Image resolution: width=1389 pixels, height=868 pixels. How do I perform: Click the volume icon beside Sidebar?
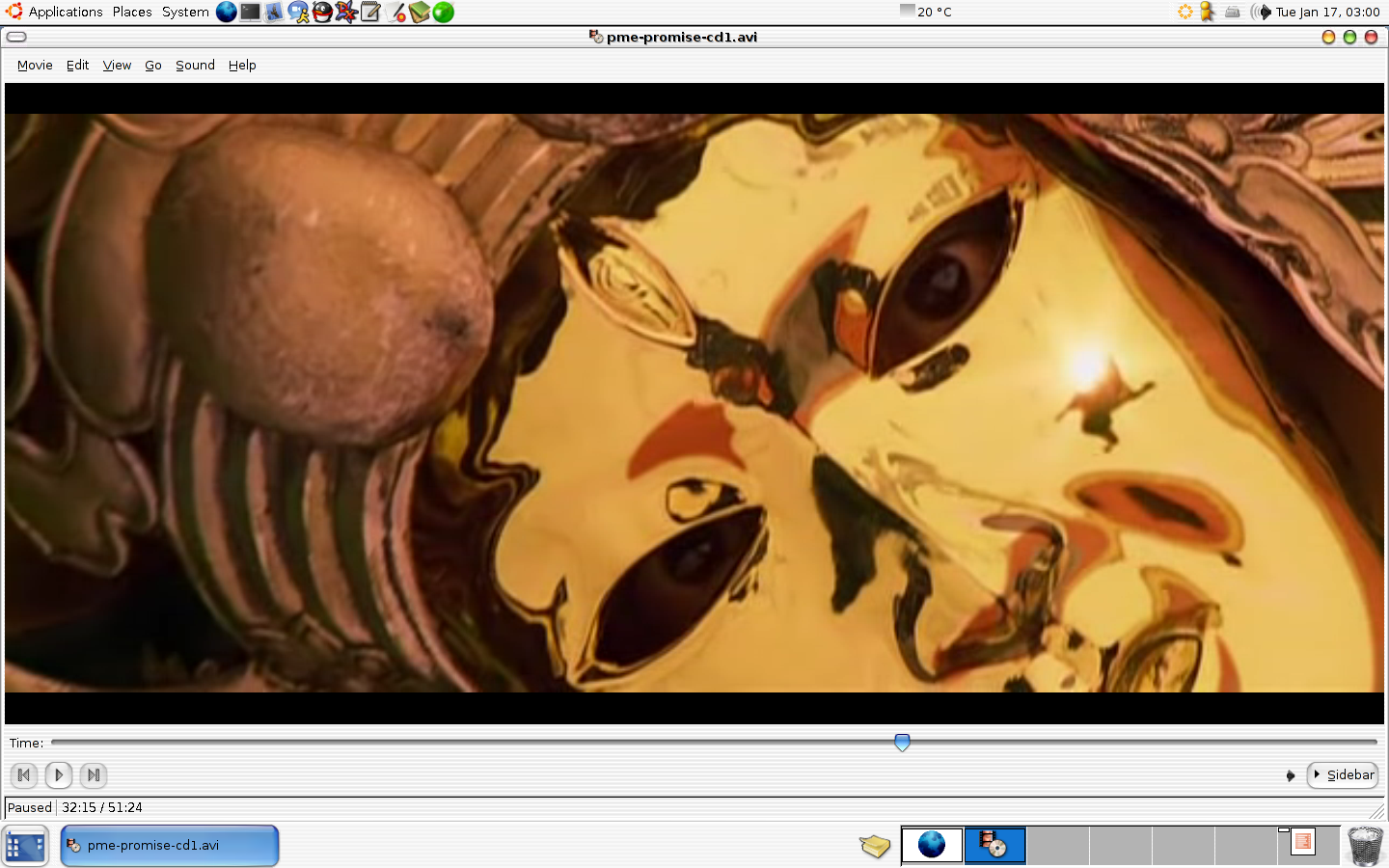point(1291,775)
